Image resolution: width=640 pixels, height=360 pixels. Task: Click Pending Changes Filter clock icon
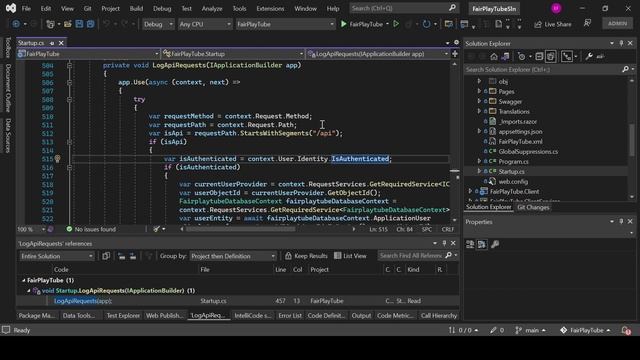click(521, 56)
